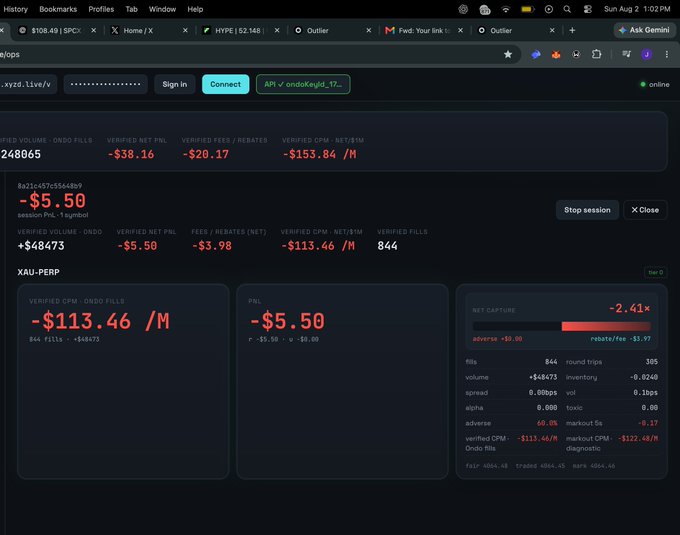Open the Bookmarks menu
Viewport: 680px width, 535px height.
click(x=58, y=9)
